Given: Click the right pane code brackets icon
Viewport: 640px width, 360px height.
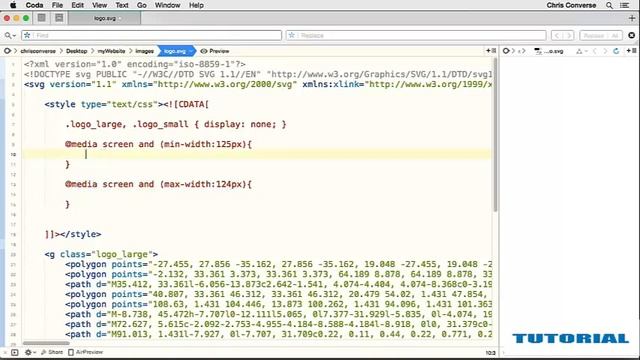Looking at the screenshot, I should coord(521,51).
